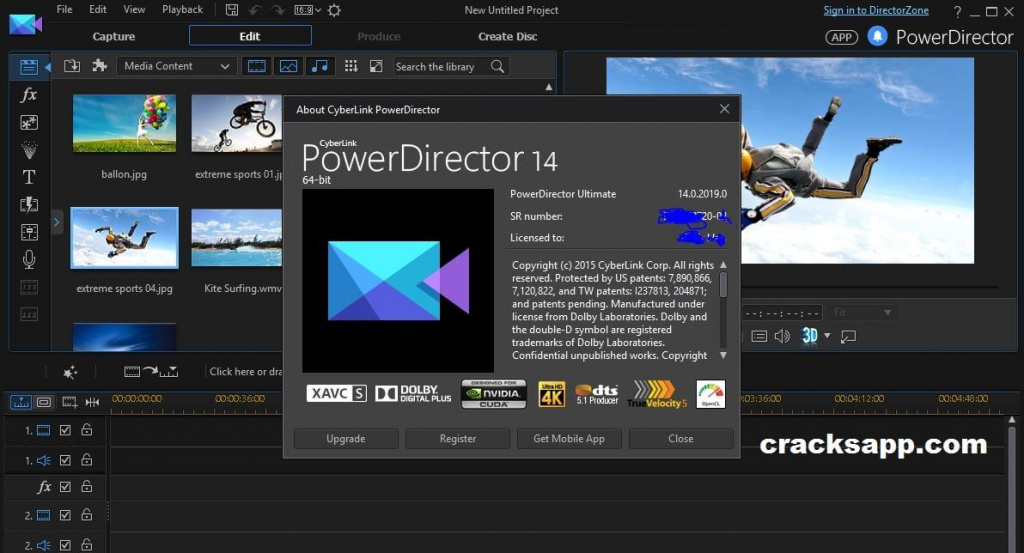This screenshot has width=1024, height=553.
Task: Open the Media Content dropdown
Action: point(176,66)
